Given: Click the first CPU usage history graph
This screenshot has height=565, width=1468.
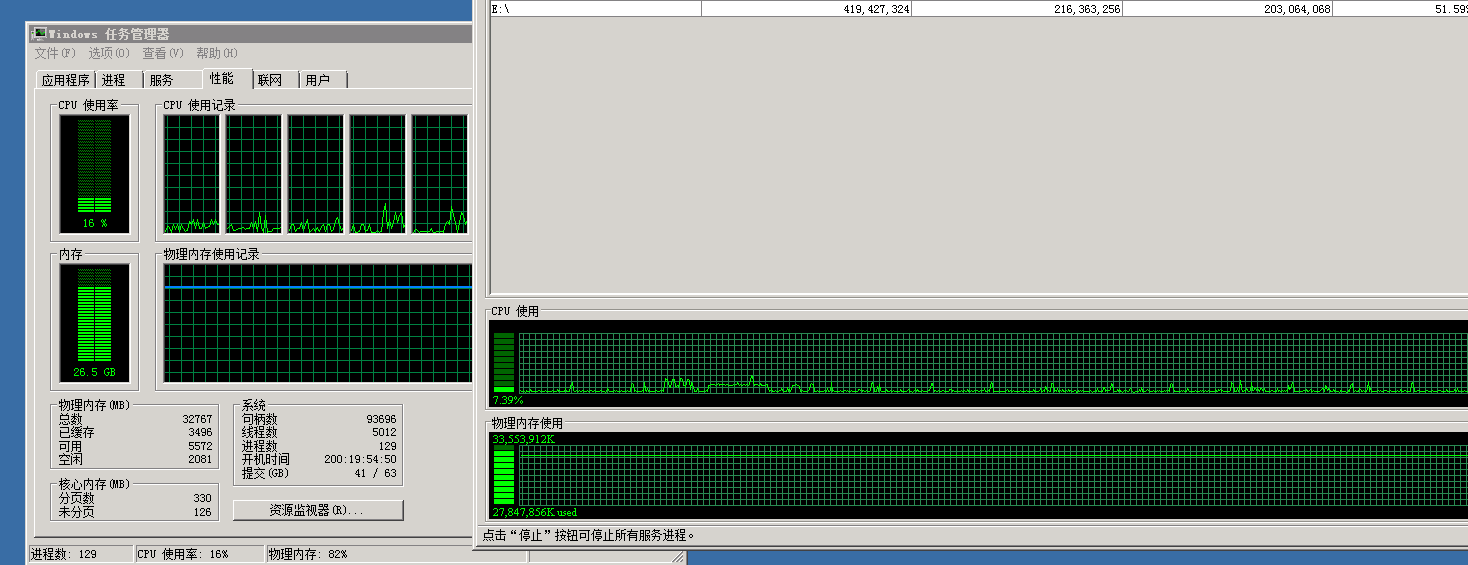Looking at the screenshot, I should click(192, 174).
